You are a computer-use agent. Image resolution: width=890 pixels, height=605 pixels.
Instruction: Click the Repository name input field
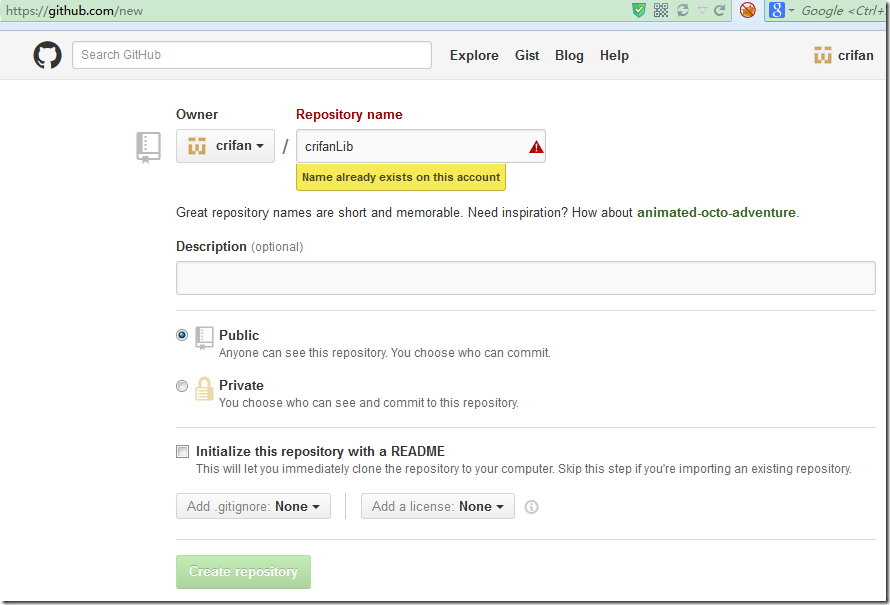click(x=421, y=146)
